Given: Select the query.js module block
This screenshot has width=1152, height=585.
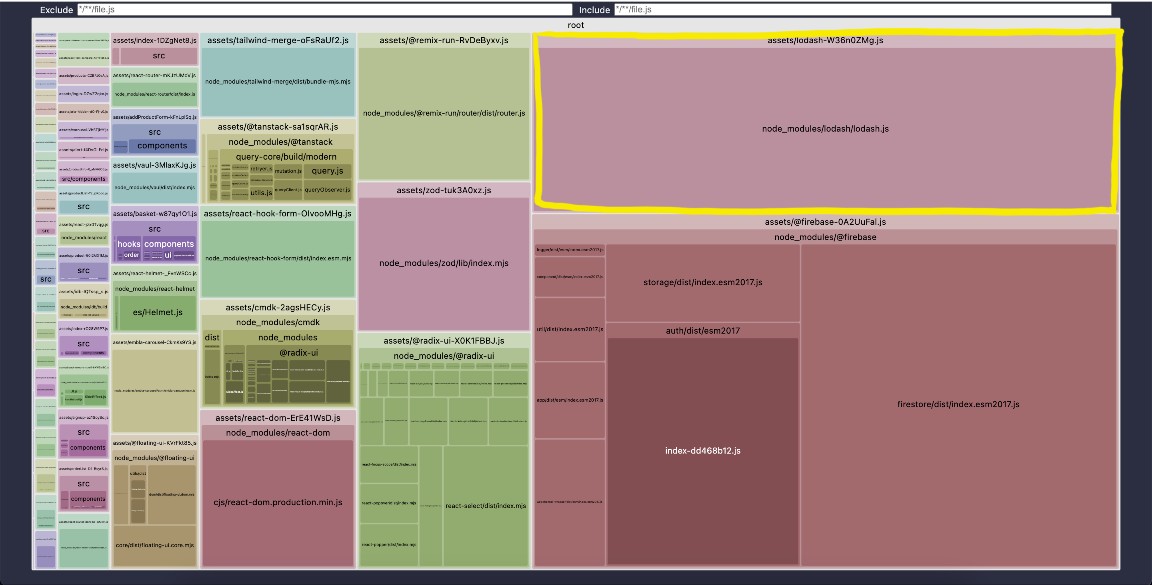Looking at the screenshot, I should (328, 171).
